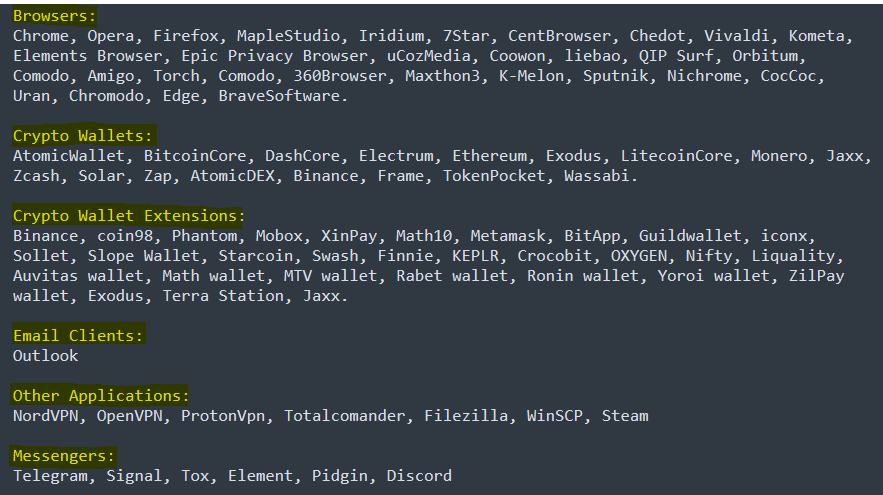The width and height of the screenshot is (883, 495).
Task: Click the Messengers heading
Action: pos(64,456)
